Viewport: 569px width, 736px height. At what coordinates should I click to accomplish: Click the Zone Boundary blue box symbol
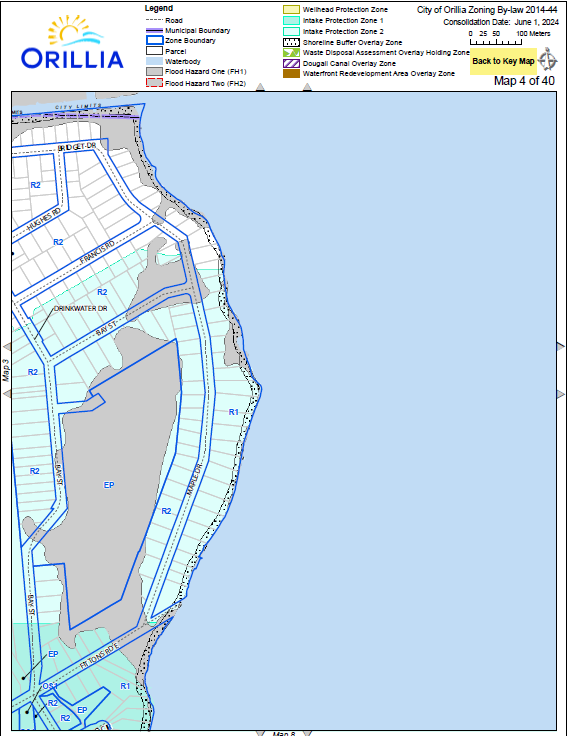(154, 40)
